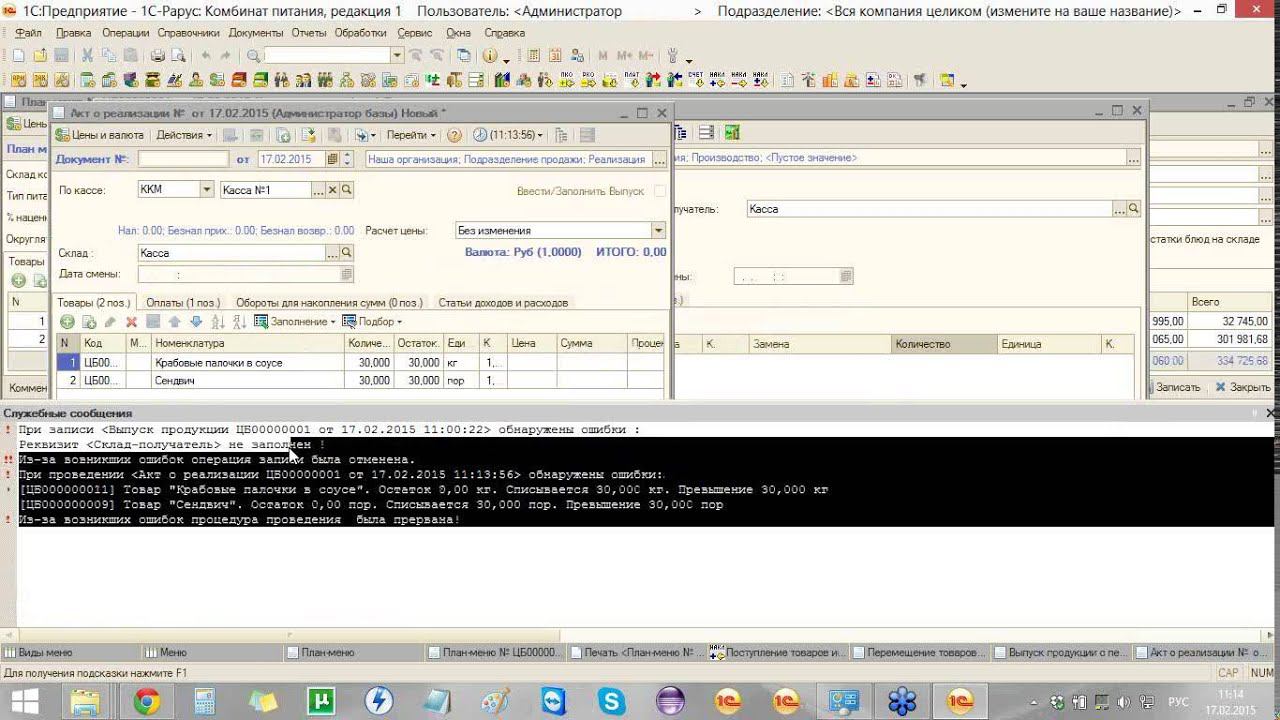Click the clock icon showing 11:13:56
1280x720 pixels.
pyautogui.click(x=480, y=135)
